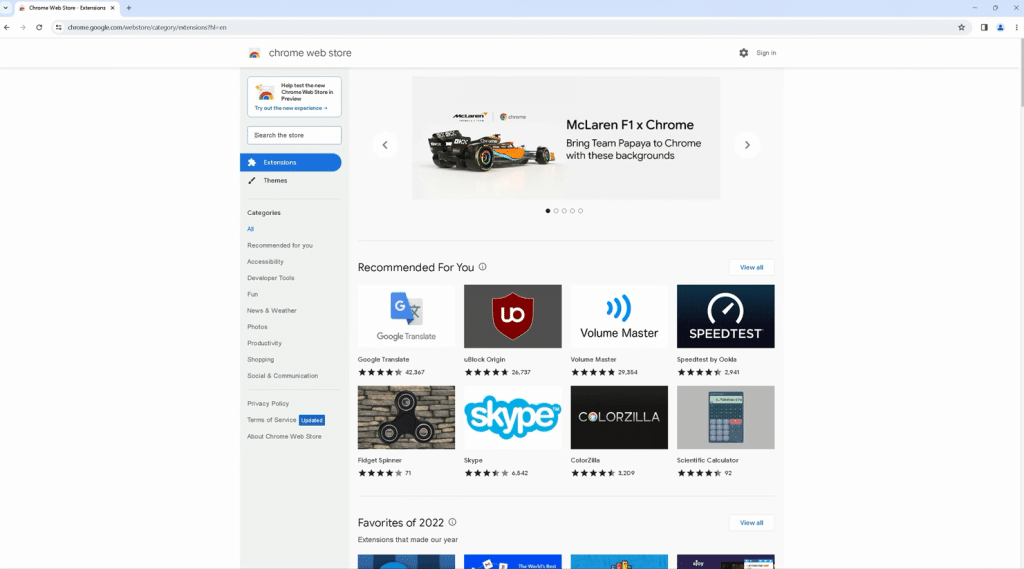Image resolution: width=1024 pixels, height=569 pixels.
Task: Click the Google Translate title text
Action: coord(383,359)
